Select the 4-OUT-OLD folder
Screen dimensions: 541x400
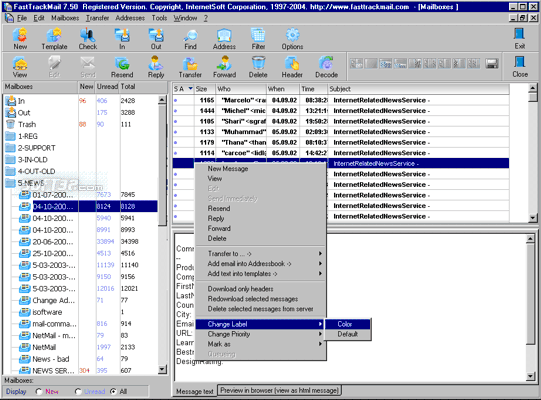36,171
